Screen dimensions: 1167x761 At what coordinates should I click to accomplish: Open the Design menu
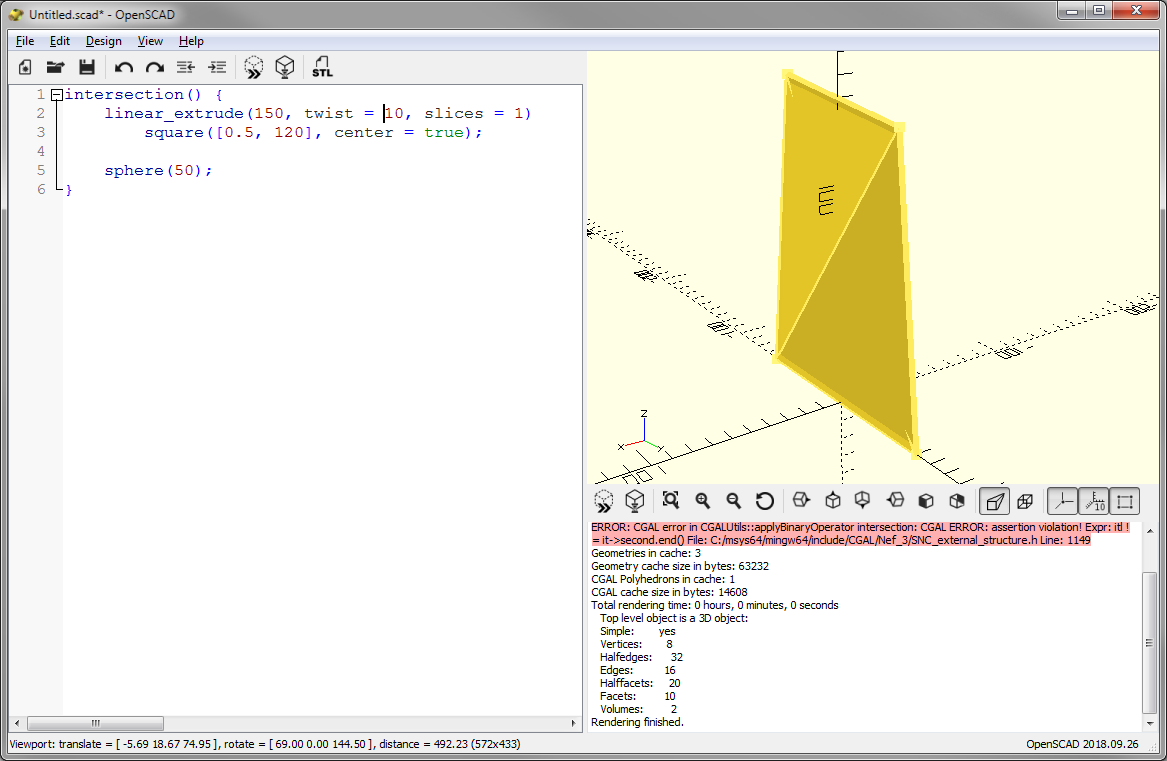pyautogui.click(x=103, y=41)
